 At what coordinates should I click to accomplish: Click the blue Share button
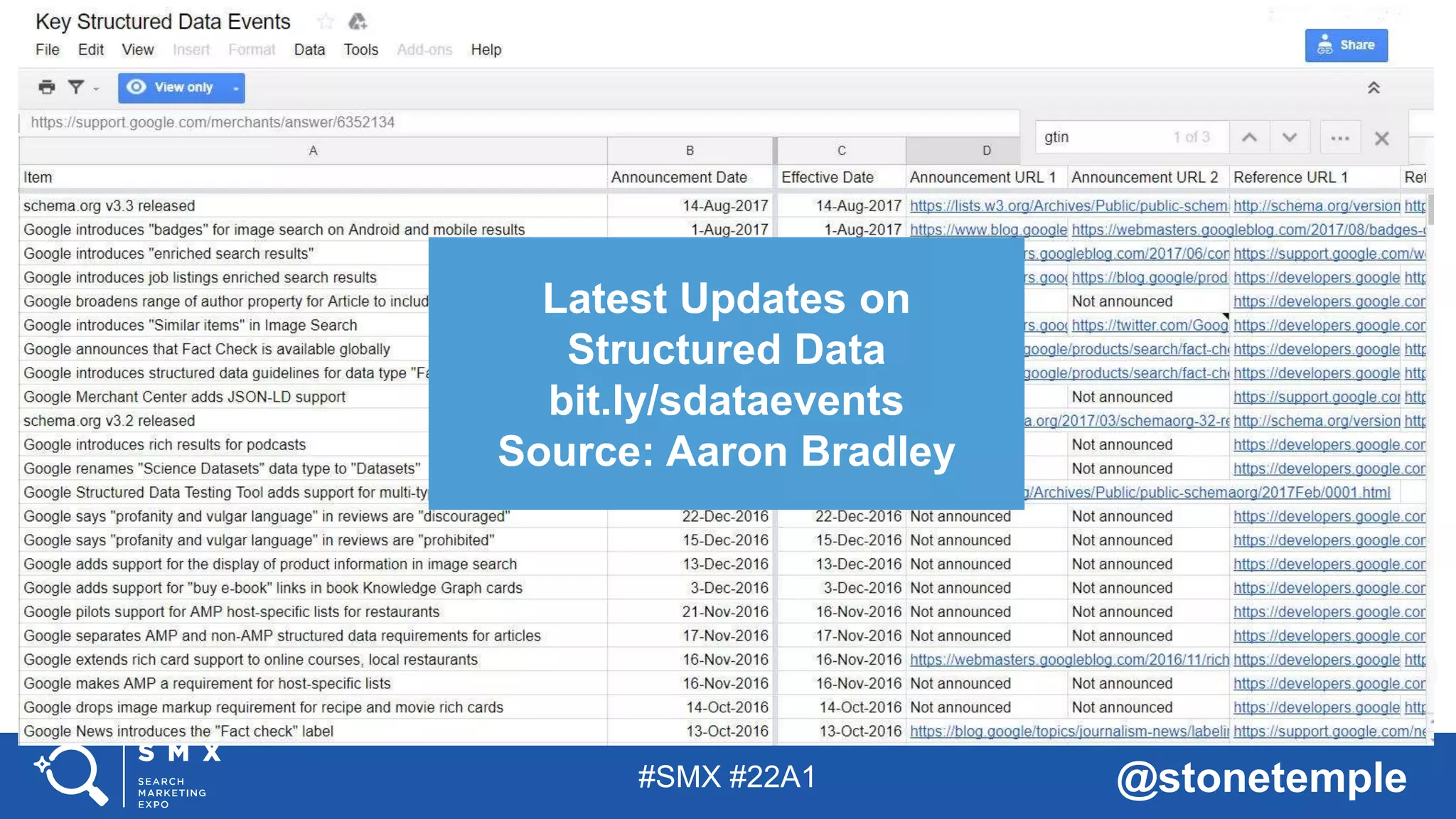[x=1346, y=45]
